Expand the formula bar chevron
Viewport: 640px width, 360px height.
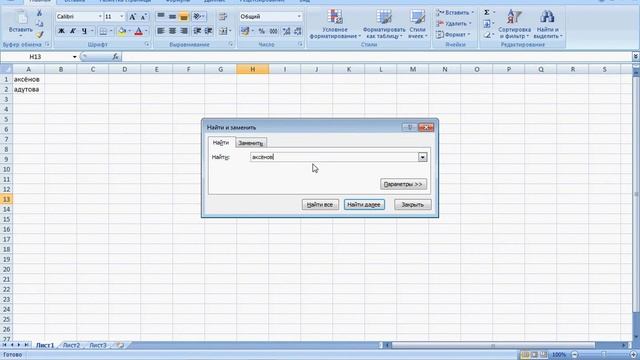coord(636,56)
